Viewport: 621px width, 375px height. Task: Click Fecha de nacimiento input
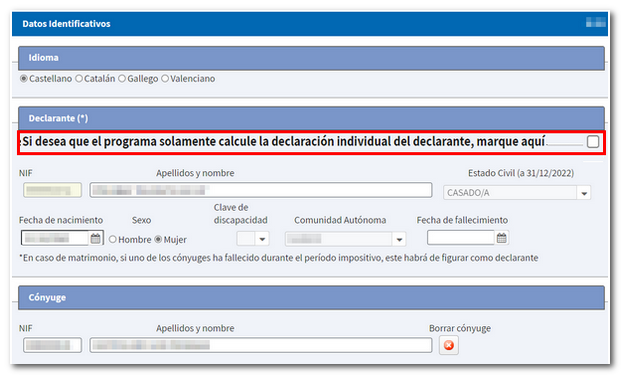pyautogui.click(x=55, y=238)
